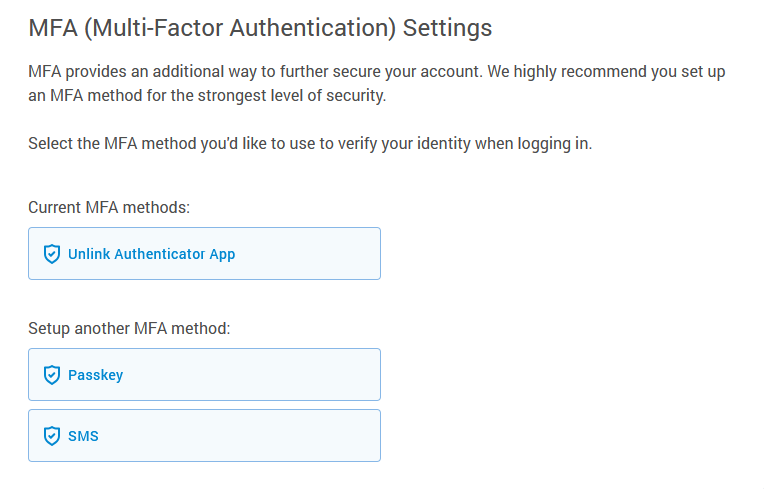This screenshot has height=489, width=764.
Task: Click the 'Setup another MFA method:' label
Action: tap(129, 328)
